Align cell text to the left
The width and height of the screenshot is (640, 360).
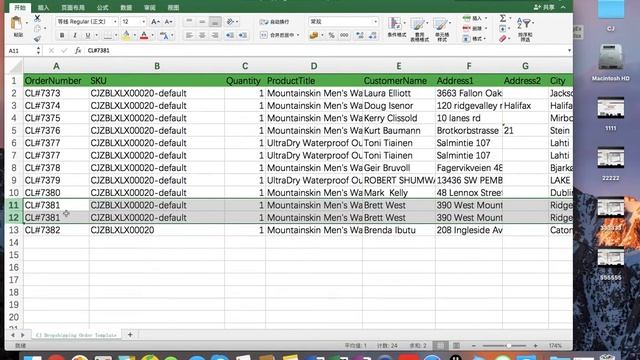coord(189,36)
